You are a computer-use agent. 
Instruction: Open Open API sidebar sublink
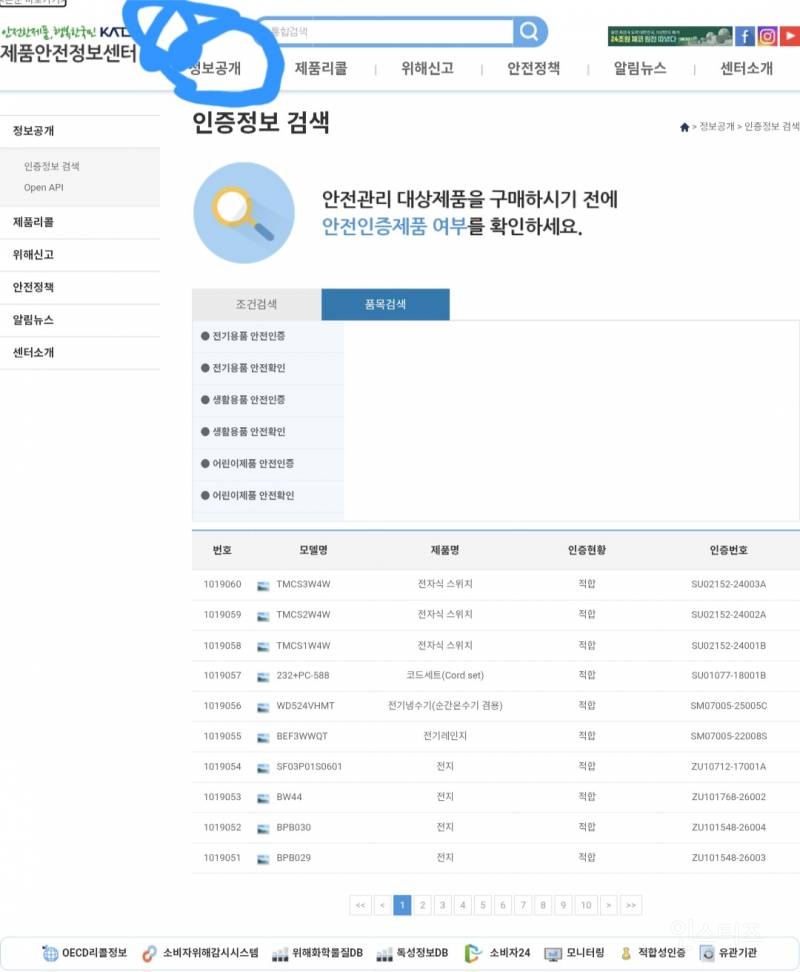click(43, 187)
